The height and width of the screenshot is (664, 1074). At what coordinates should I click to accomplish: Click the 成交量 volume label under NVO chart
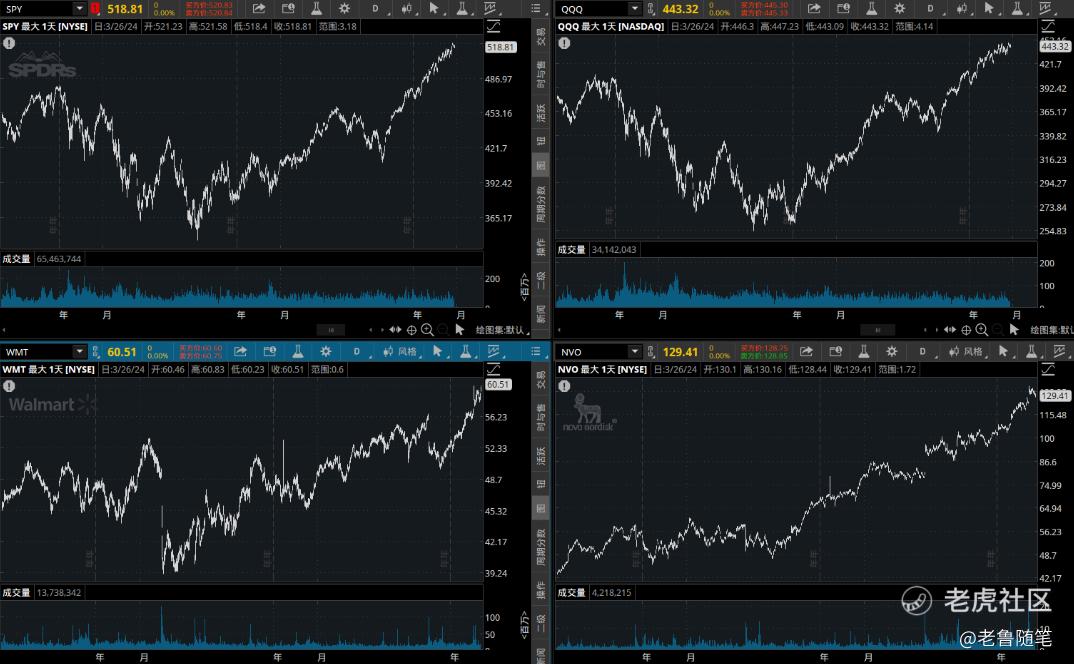pyautogui.click(x=571, y=593)
